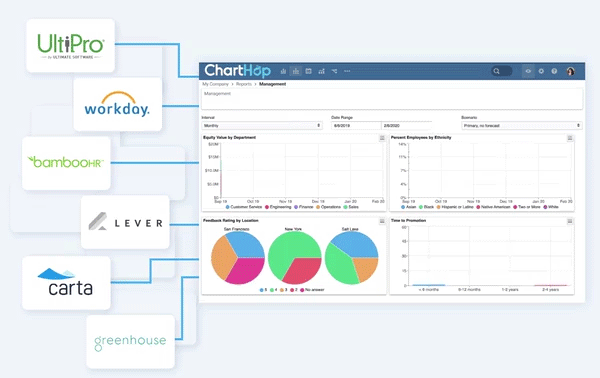Toggle rating 5 legend item

coord(263,290)
